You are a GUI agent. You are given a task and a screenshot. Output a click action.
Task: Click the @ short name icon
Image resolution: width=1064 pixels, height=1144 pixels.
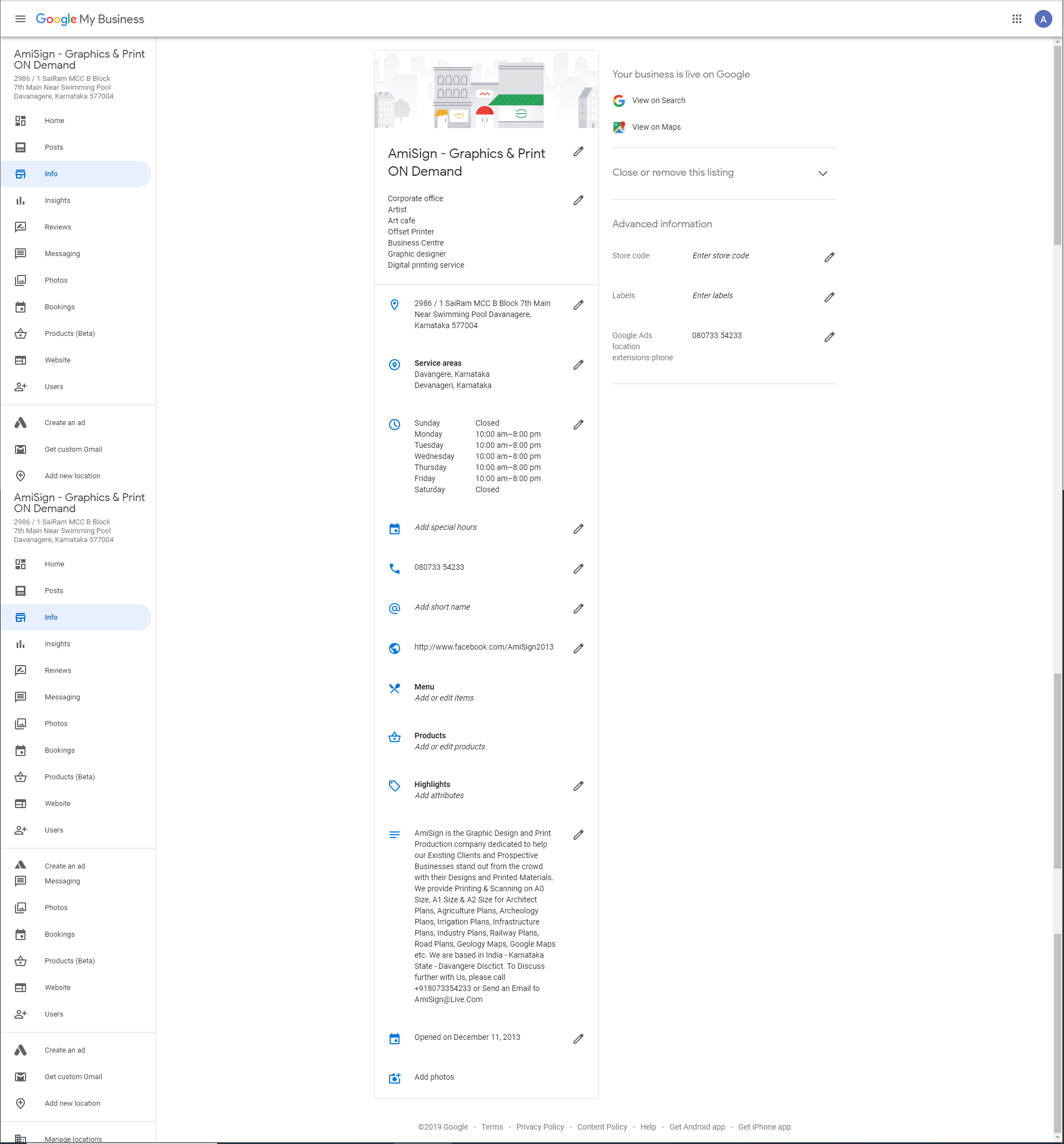coord(395,609)
